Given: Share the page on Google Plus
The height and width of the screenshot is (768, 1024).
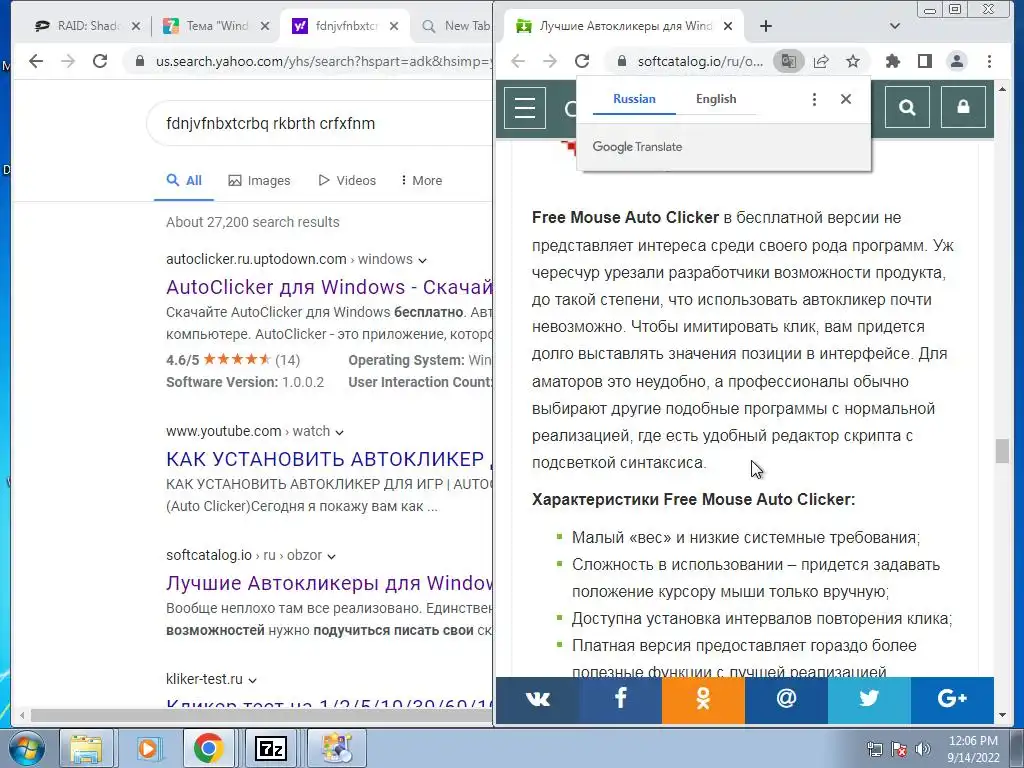Looking at the screenshot, I should [952, 699].
